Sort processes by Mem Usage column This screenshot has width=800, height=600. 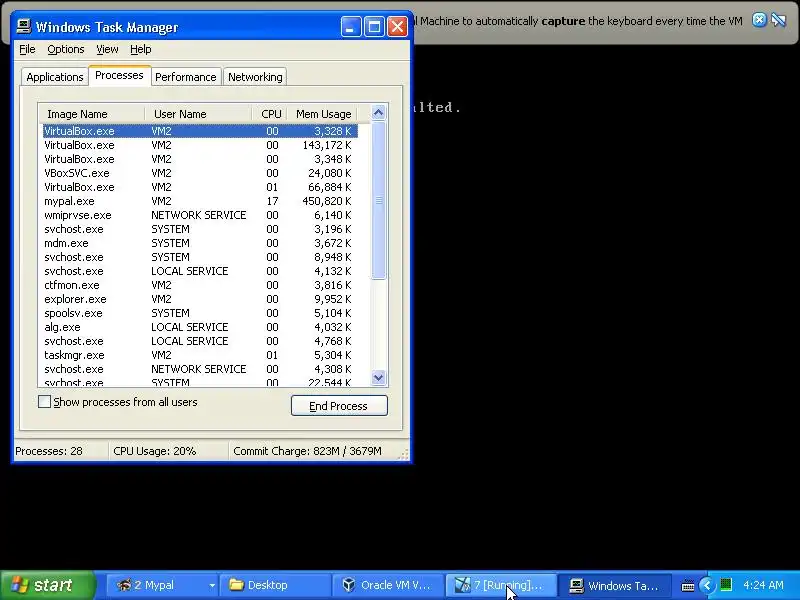pyautogui.click(x=322, y=114)
